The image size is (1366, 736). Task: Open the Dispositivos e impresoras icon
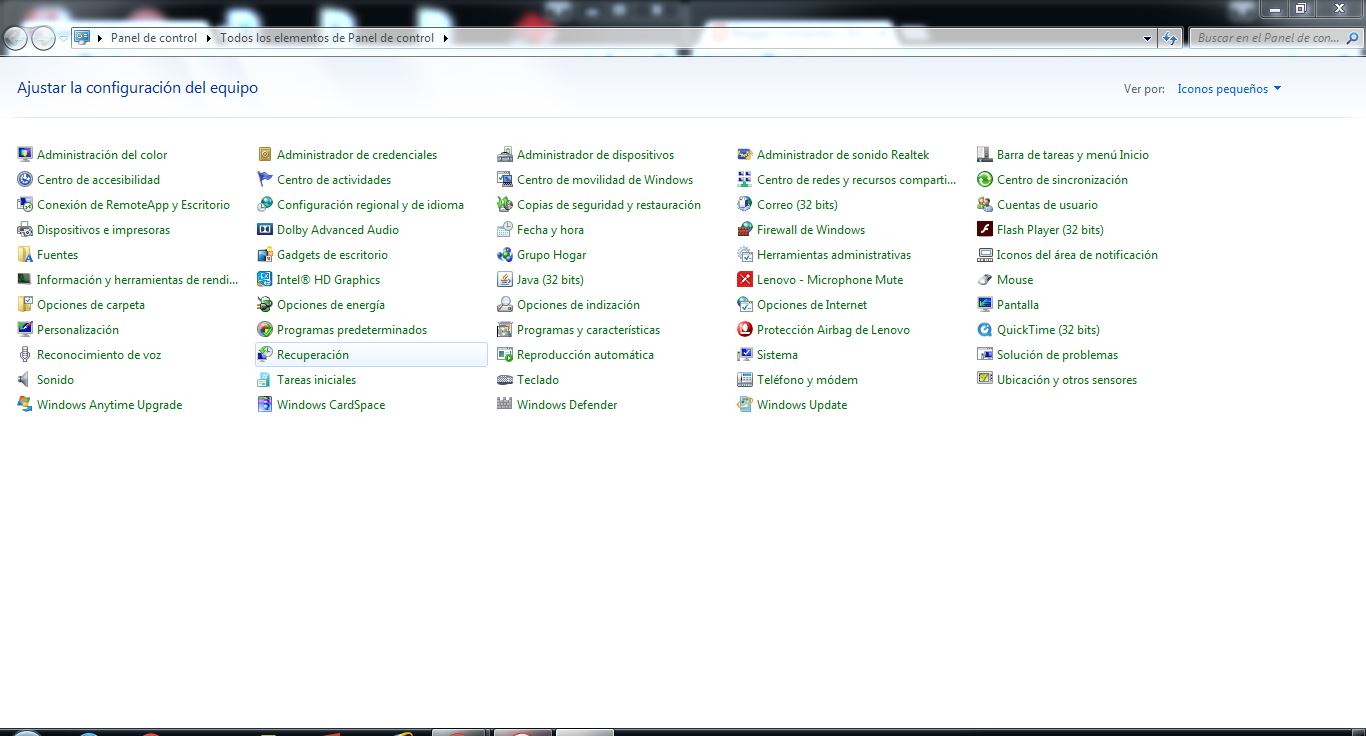pyautogui.click(x=25, y=229)
